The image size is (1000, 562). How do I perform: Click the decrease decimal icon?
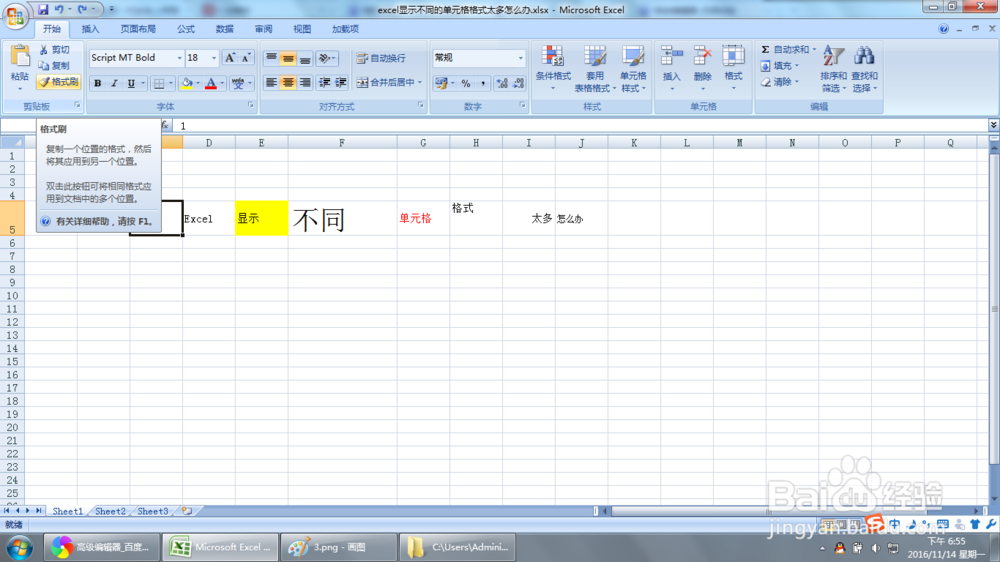coord(518,83)
